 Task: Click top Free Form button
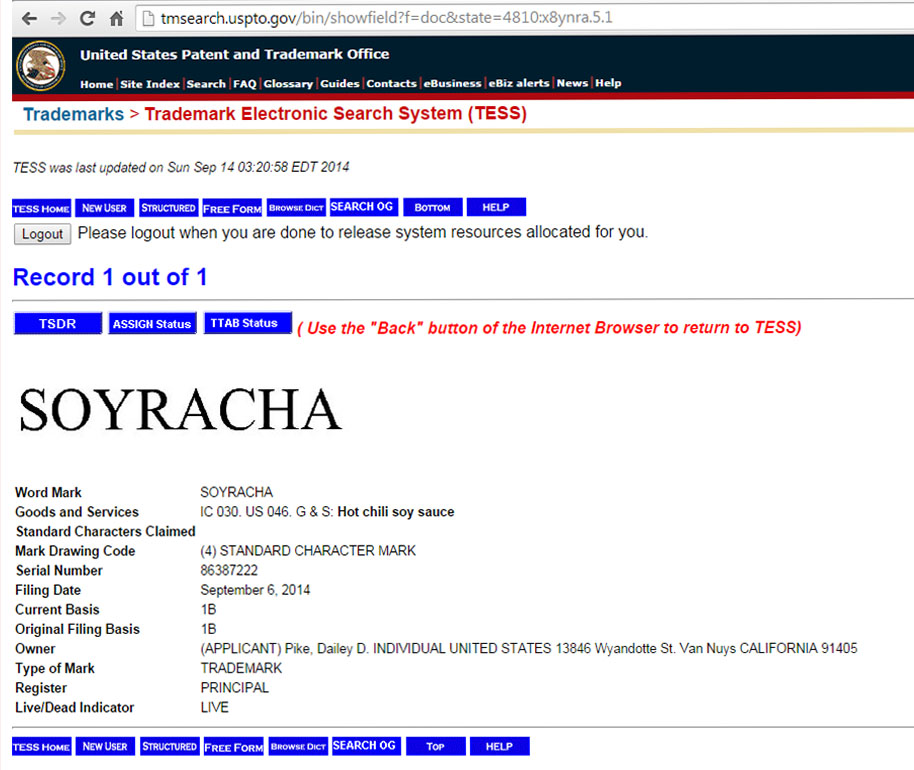232,208
